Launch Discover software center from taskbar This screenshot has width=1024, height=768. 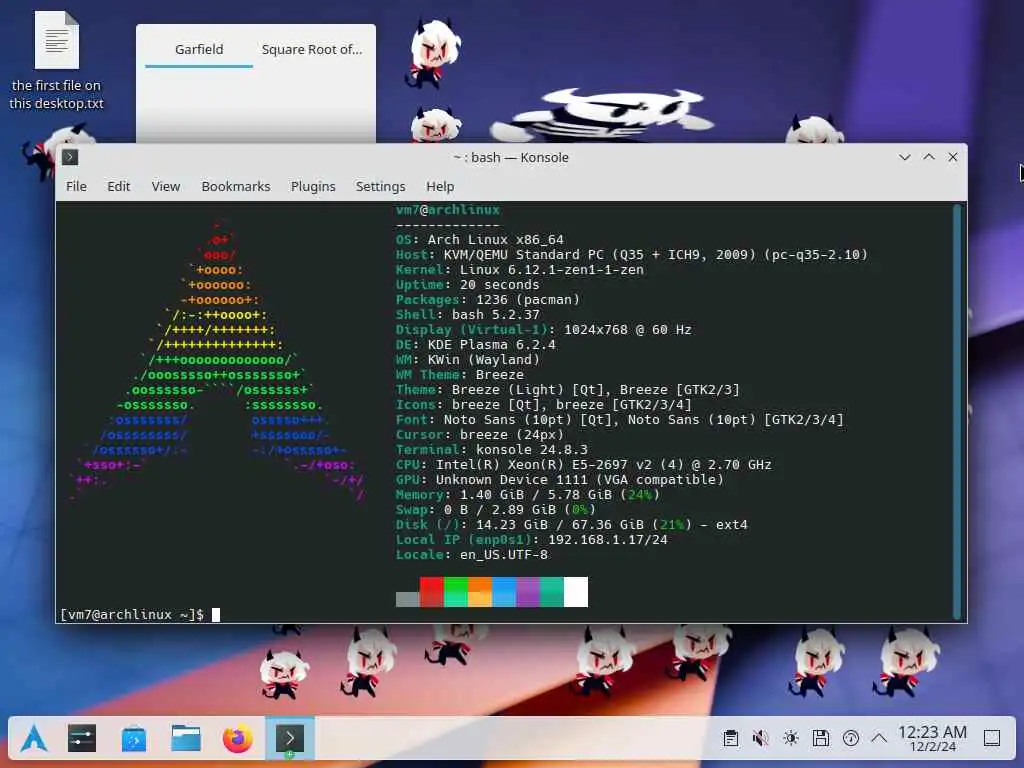tap(134, 739)
